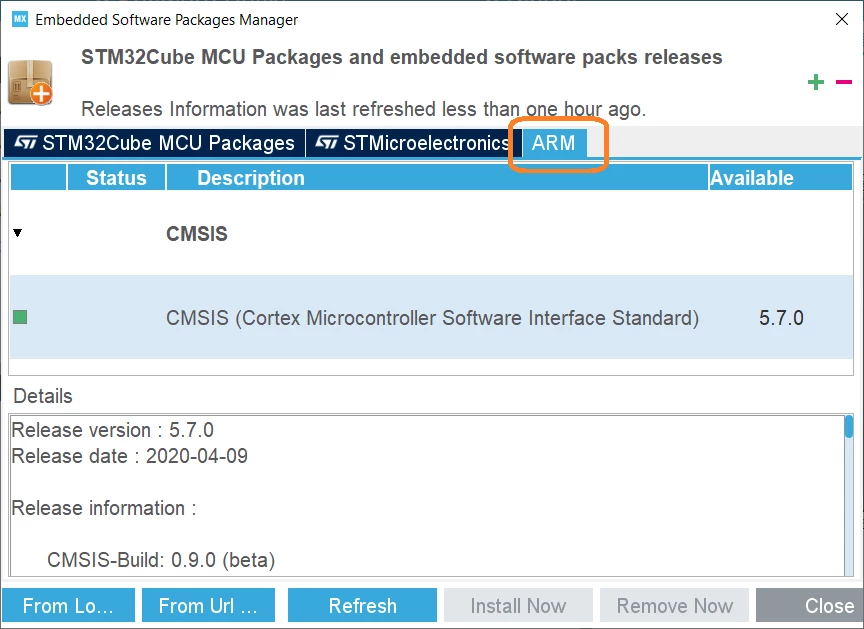The image size is (864, 629).
Task: Click the magenta minus collapse-all icon
Action: [x=844, y=82]
